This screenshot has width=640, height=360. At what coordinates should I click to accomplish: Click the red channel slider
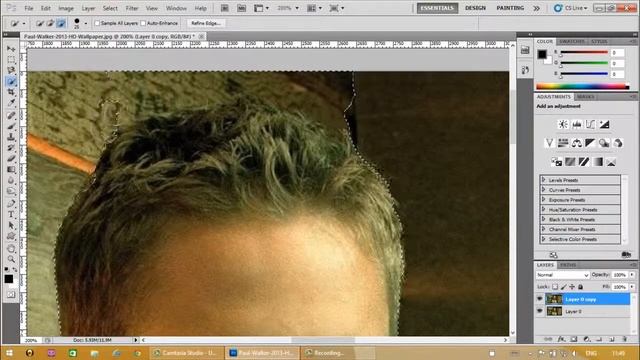(x=584, y=53)
